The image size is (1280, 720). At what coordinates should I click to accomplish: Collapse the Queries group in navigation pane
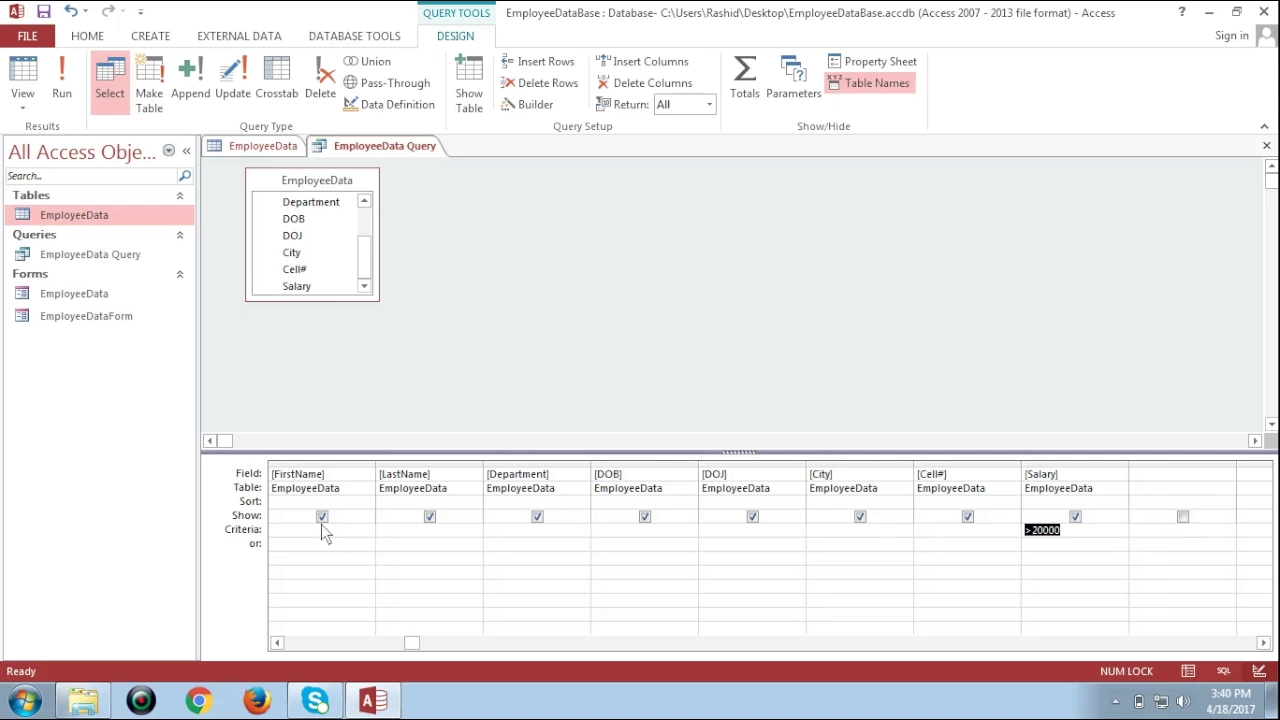point(180,235)
